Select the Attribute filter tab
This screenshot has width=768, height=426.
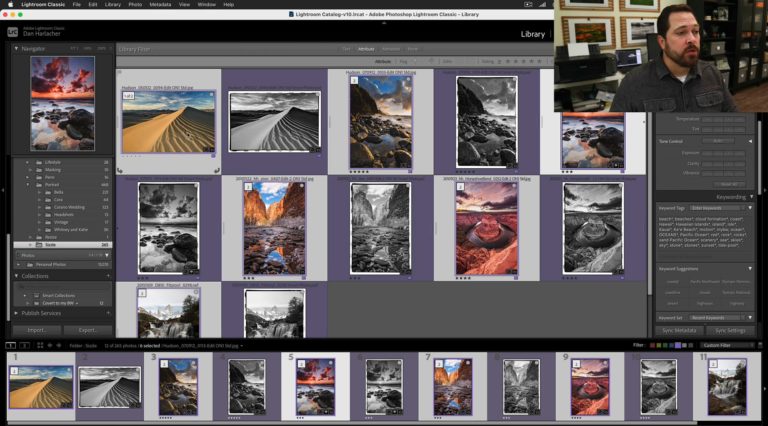pos(366,49)
